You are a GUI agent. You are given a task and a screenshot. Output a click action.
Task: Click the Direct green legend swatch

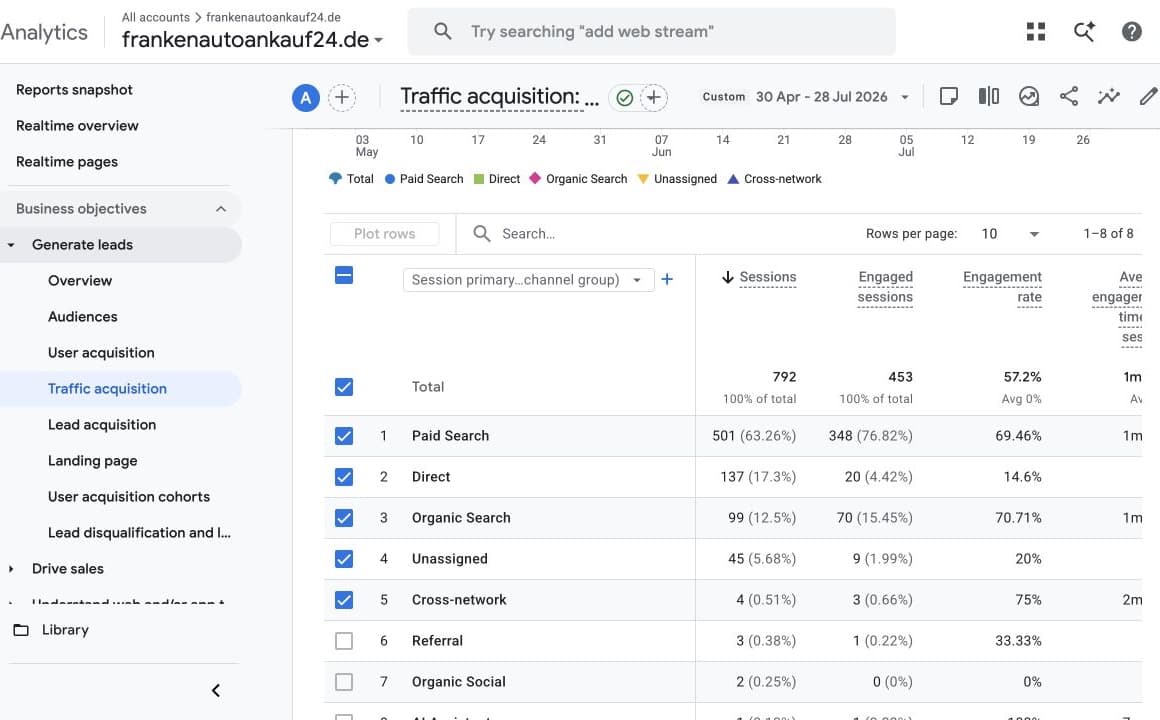479,179
